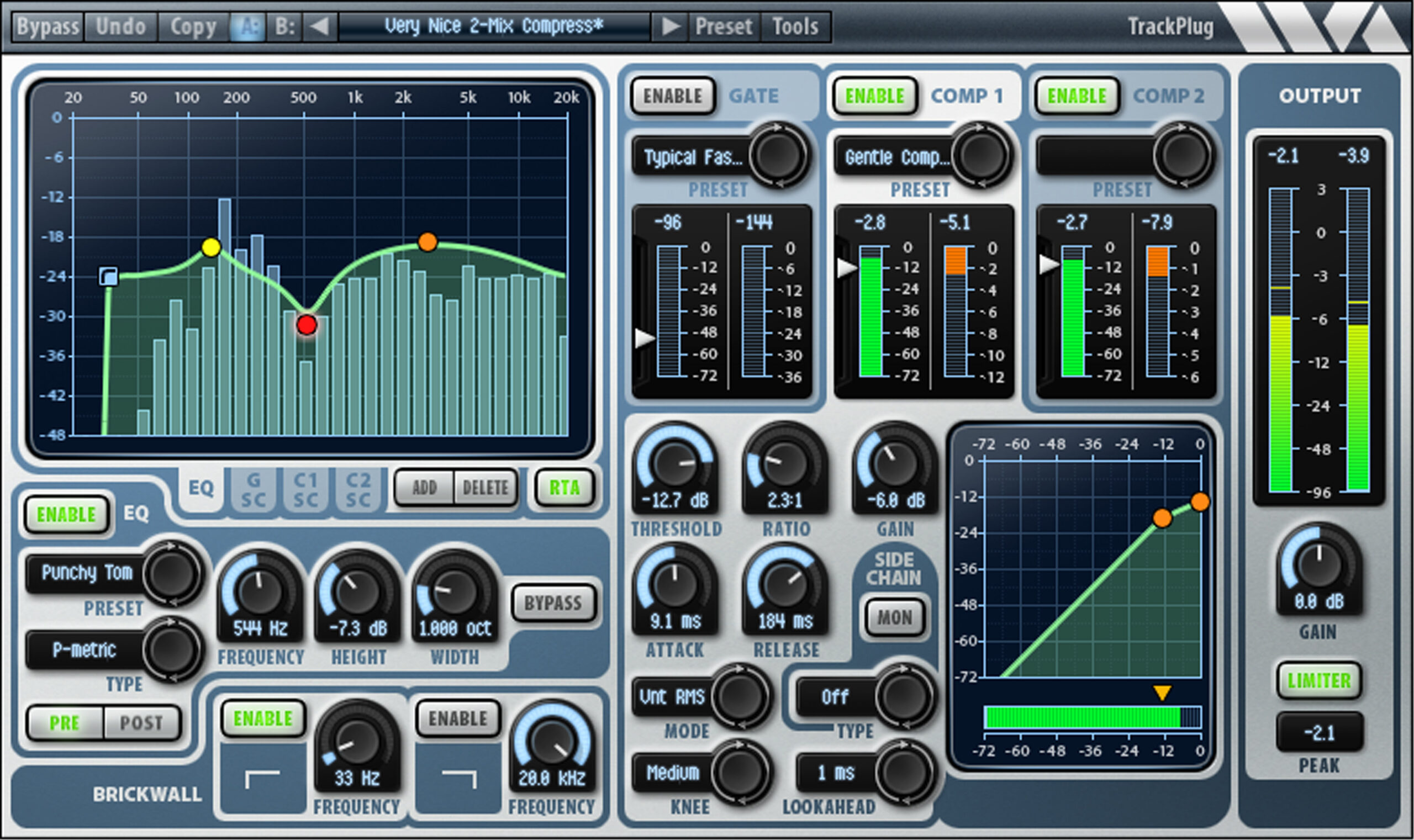
Task: Click the DELETE band button
Action: (x=485, y=487)
